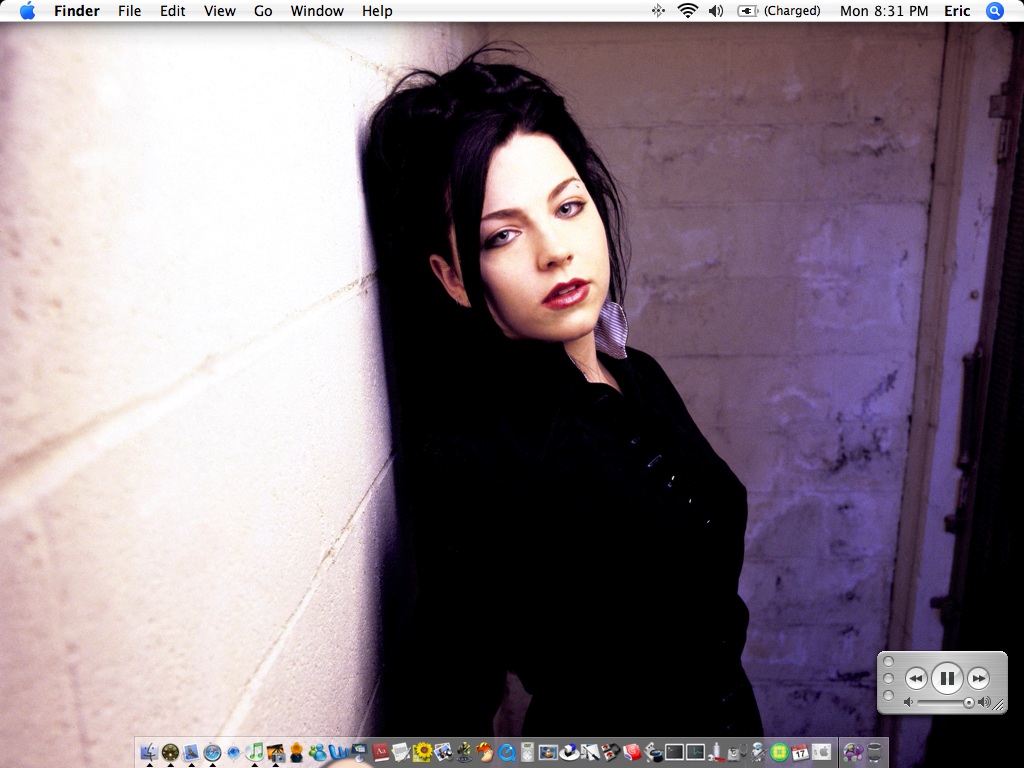Viewport: 1024px width, 768px height.
Task: Open the View menu
Action: click(x=219, y=10)
